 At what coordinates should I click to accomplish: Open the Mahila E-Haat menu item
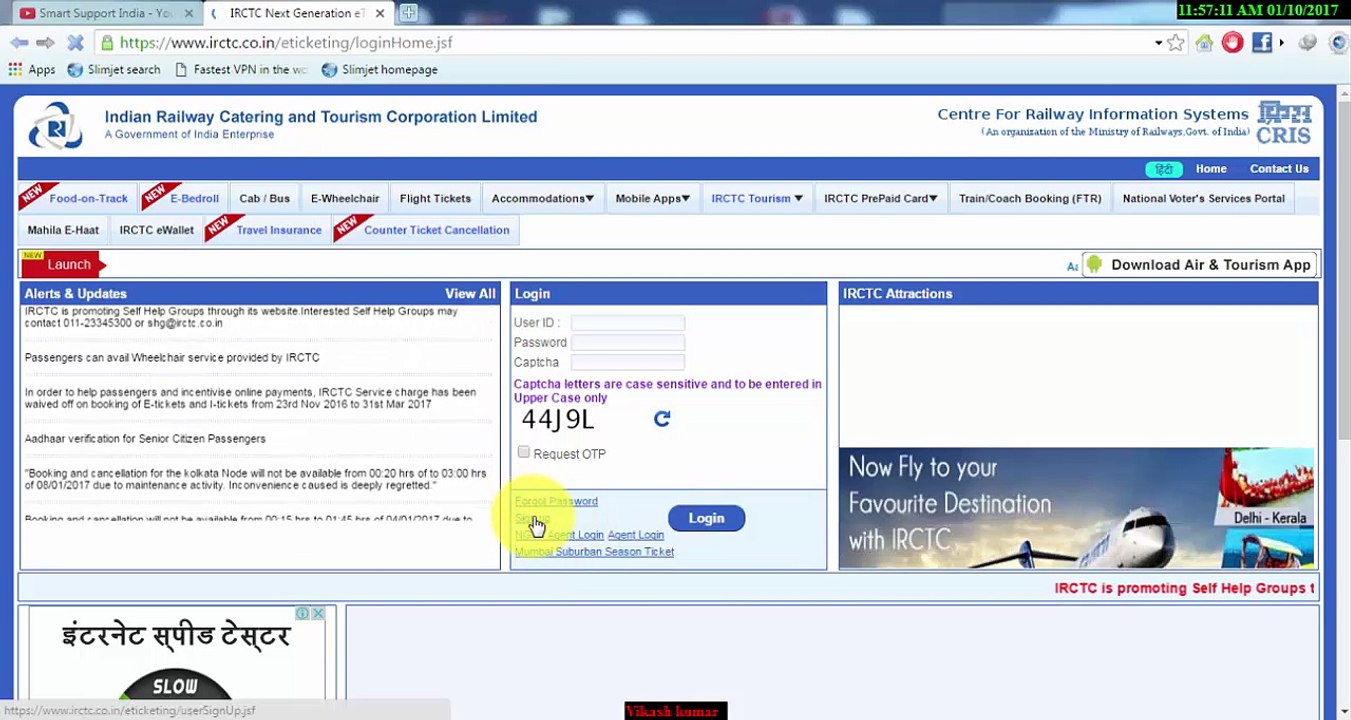[x=63, y=230]
